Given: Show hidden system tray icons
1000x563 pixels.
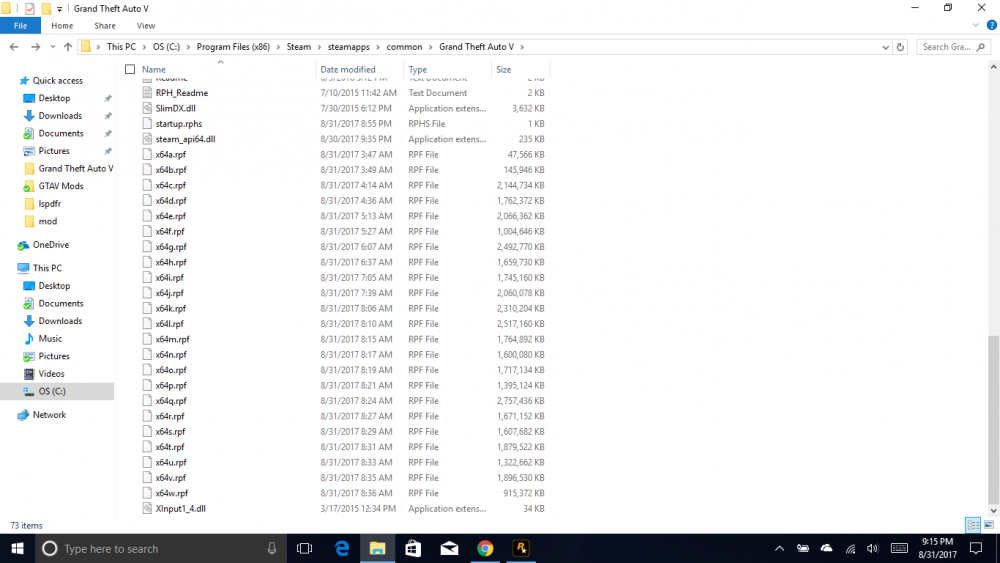Looking at the screenshot, I should coord(779,548).
